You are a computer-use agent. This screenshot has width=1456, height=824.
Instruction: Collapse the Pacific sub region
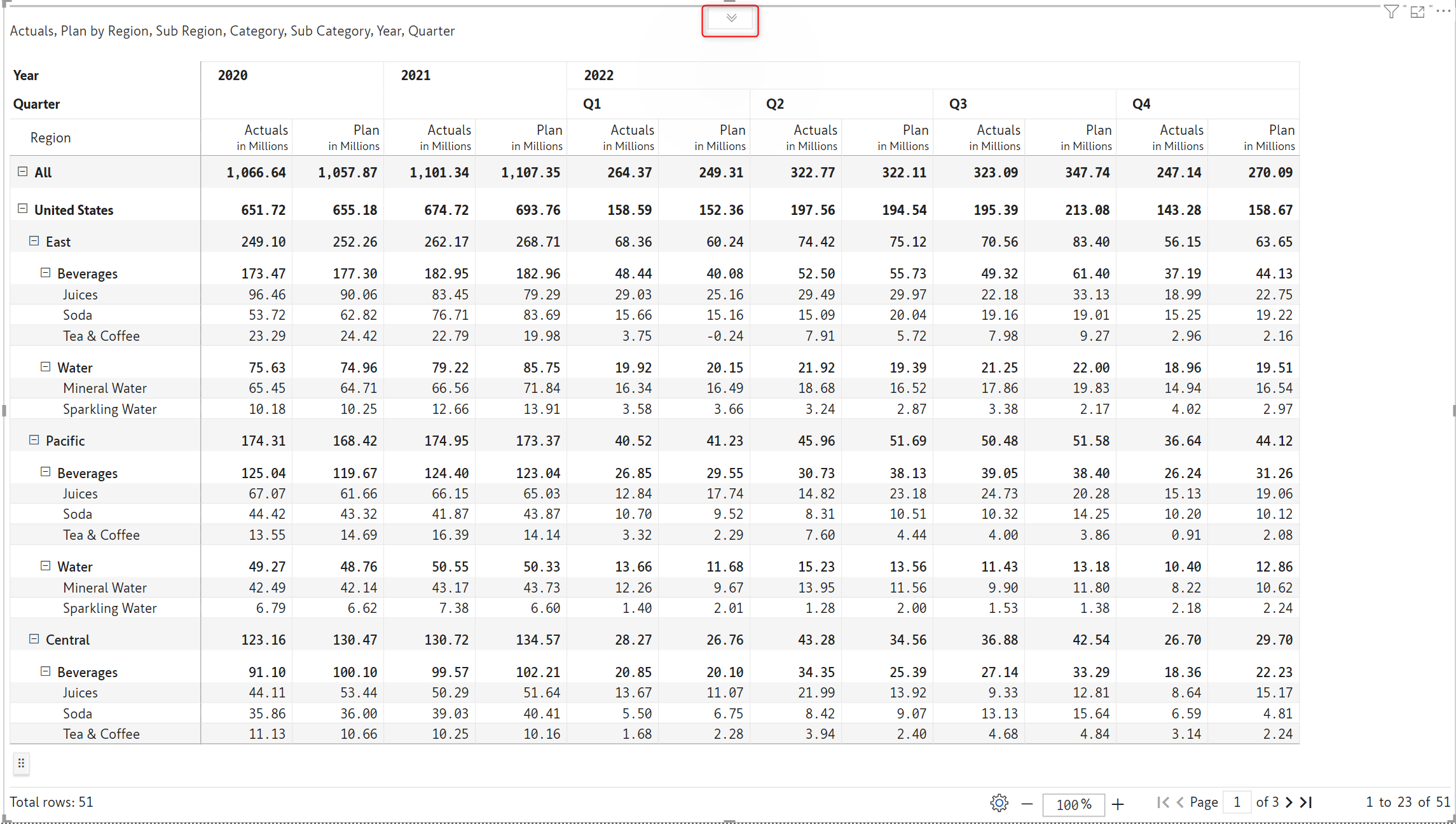[x=34, y=440]
